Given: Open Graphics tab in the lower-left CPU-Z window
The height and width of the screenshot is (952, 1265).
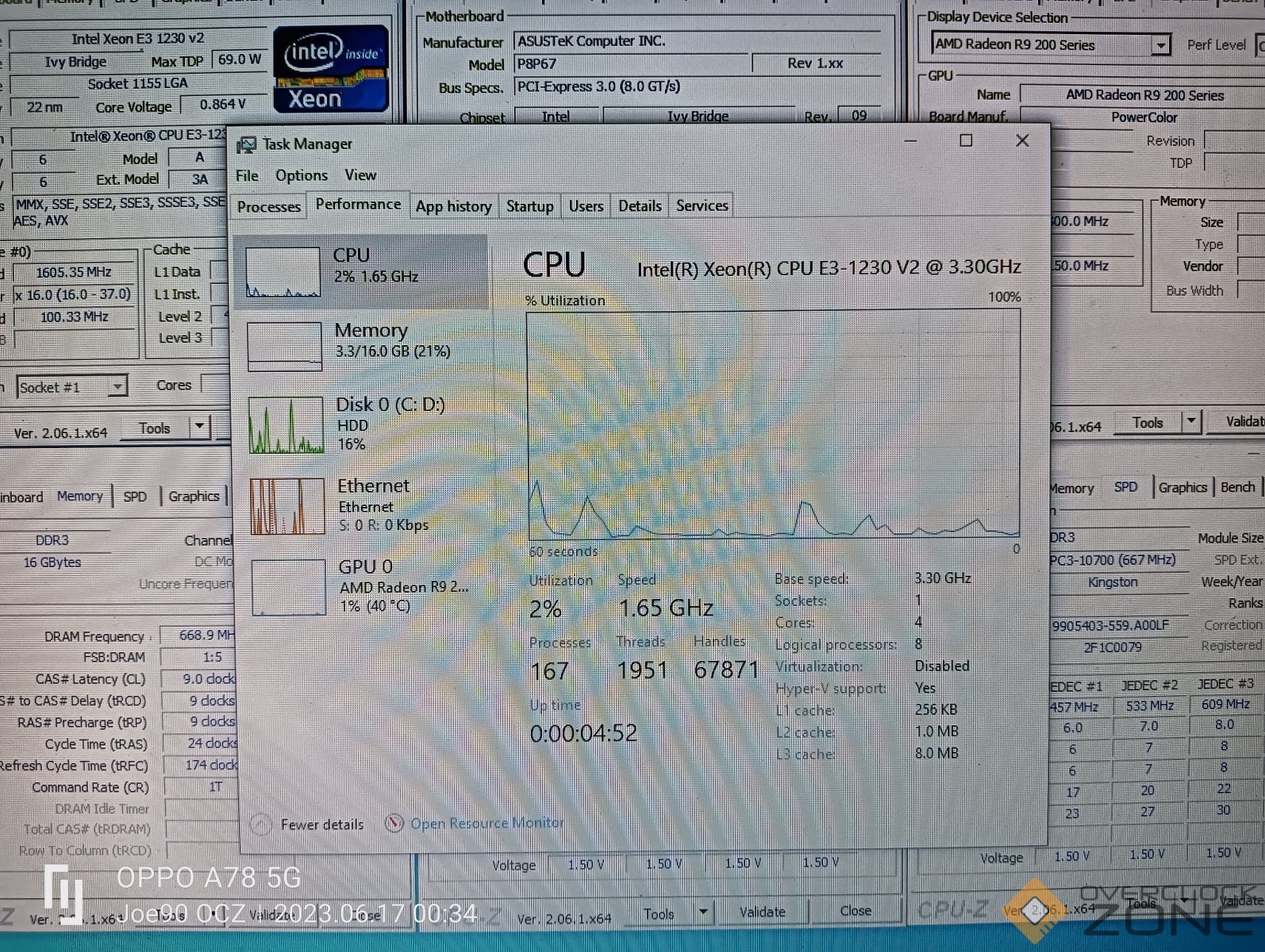Looking at the screenshot, I should [x=194, y=497].
